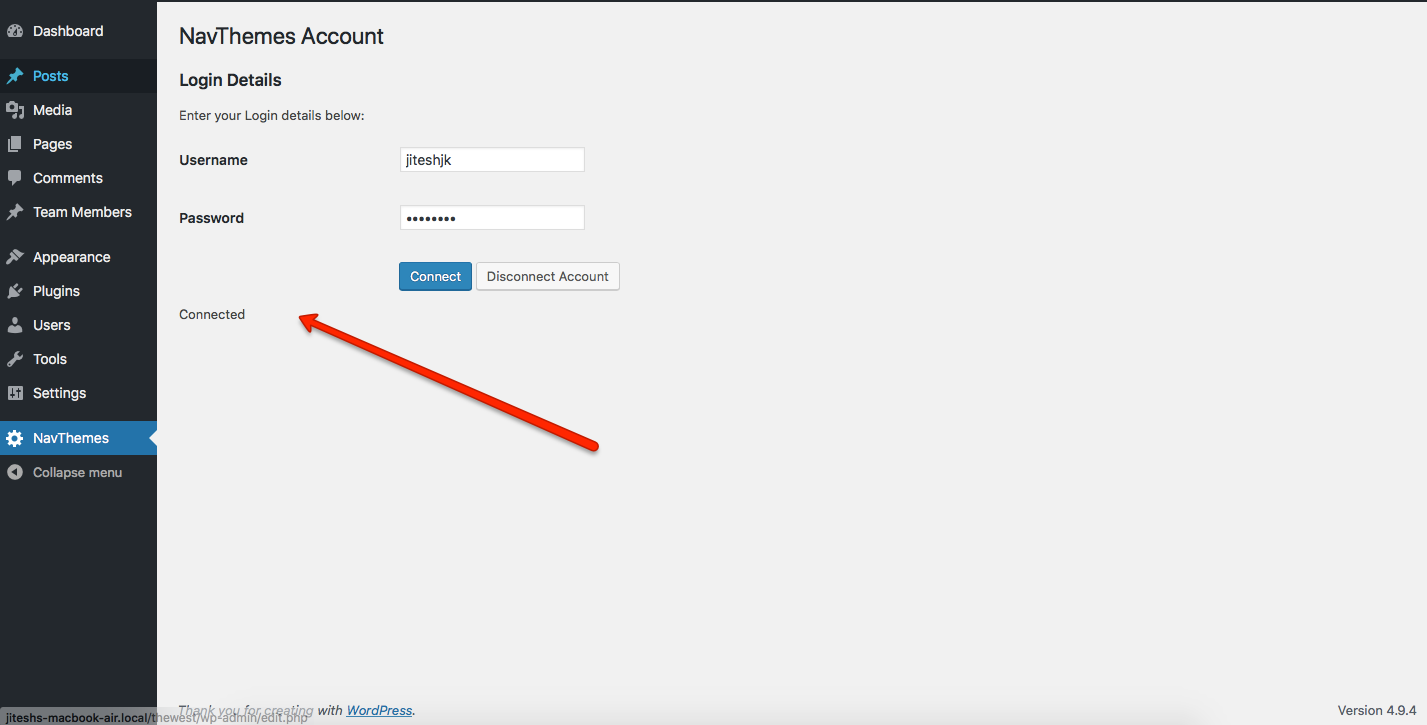Click the Appearance paintbrush icon
The image size is (1427, 725).
click(15, 257)
